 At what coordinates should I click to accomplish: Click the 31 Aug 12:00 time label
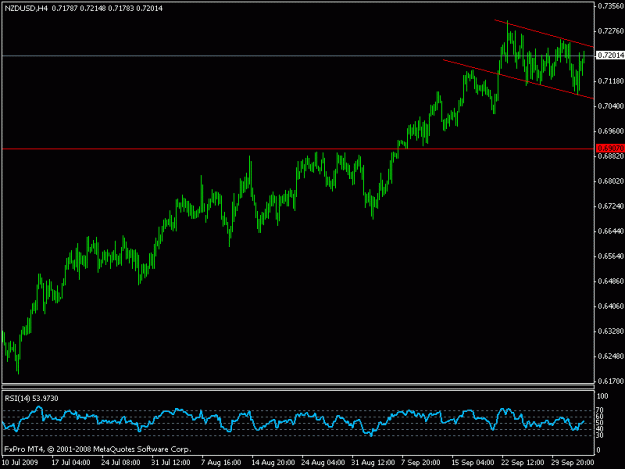(x=373, y=462)
